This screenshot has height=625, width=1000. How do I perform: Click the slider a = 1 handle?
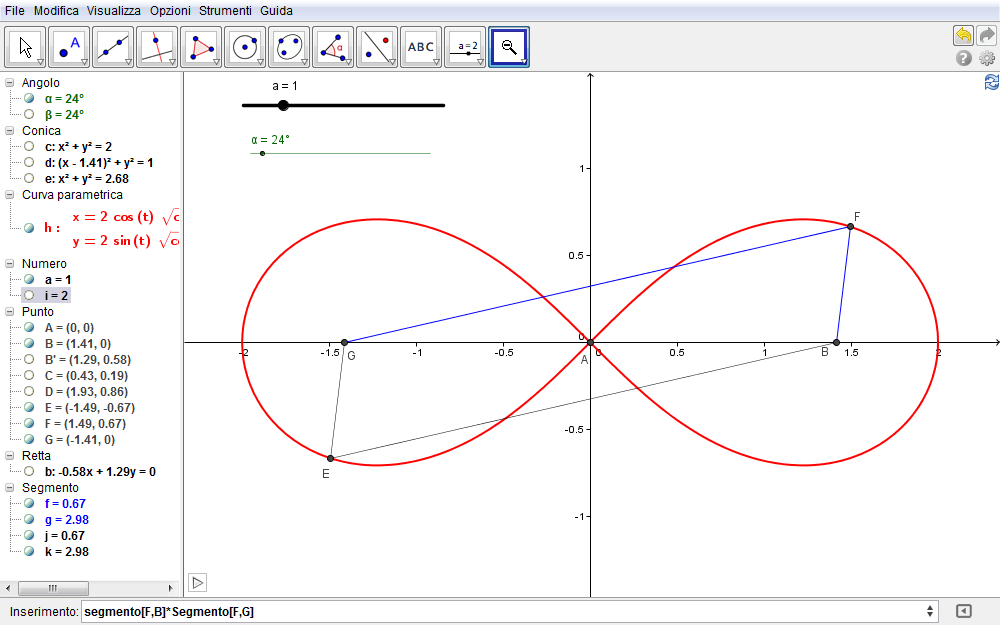point(283,105)
